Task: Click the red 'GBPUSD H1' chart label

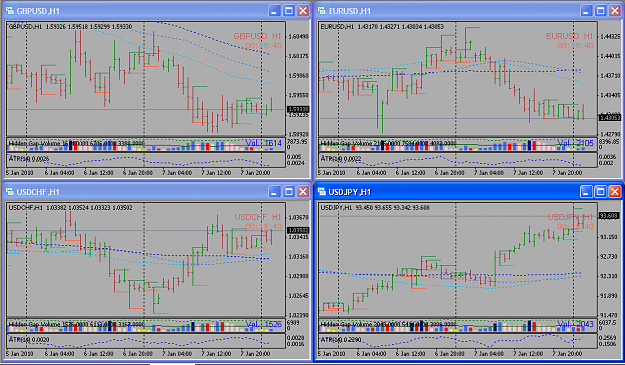Action: (x=257, y=36)
